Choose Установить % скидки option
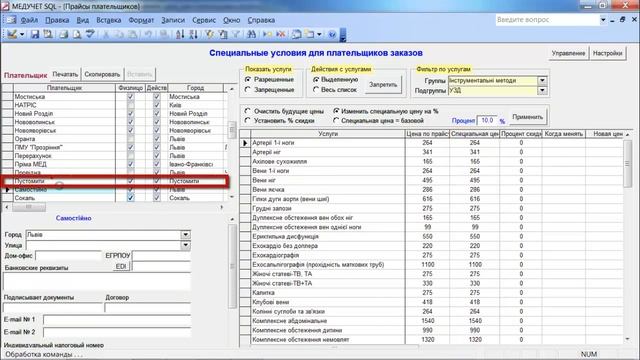This screenshot has height=360, width=640. (247, 120)
